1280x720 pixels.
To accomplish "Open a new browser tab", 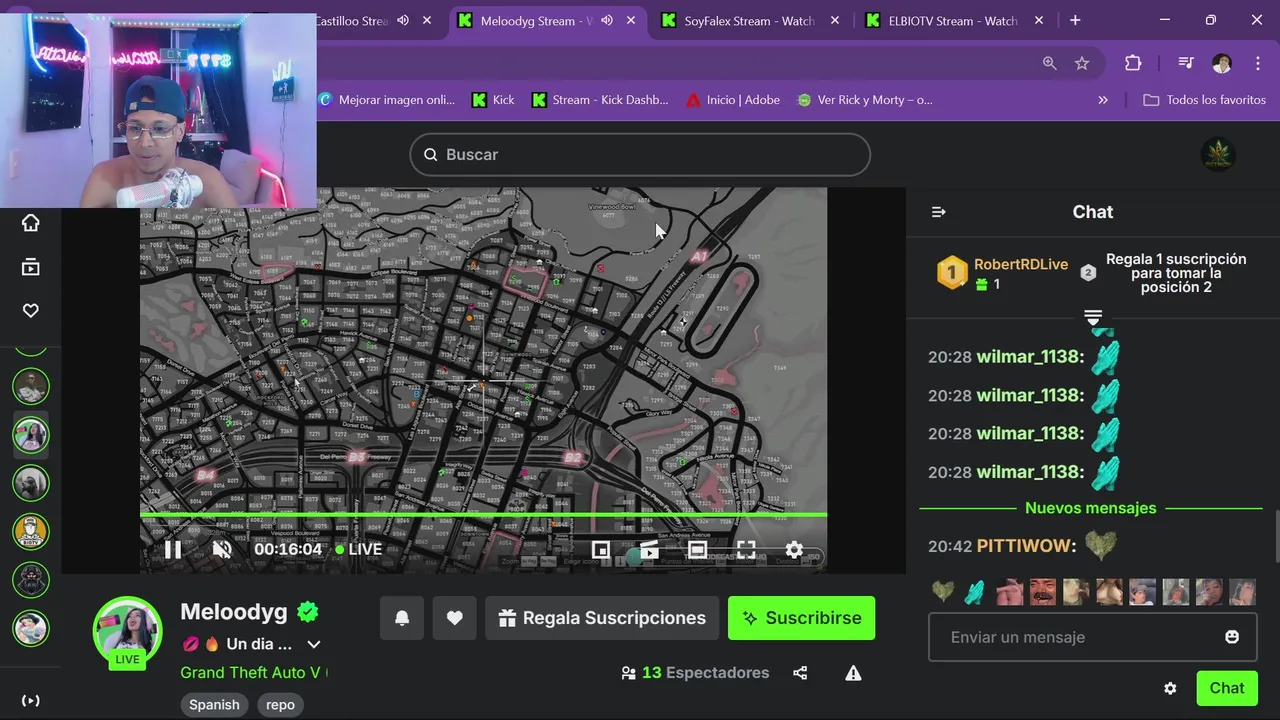I will pyautogui.click(x=1075, y=20).
